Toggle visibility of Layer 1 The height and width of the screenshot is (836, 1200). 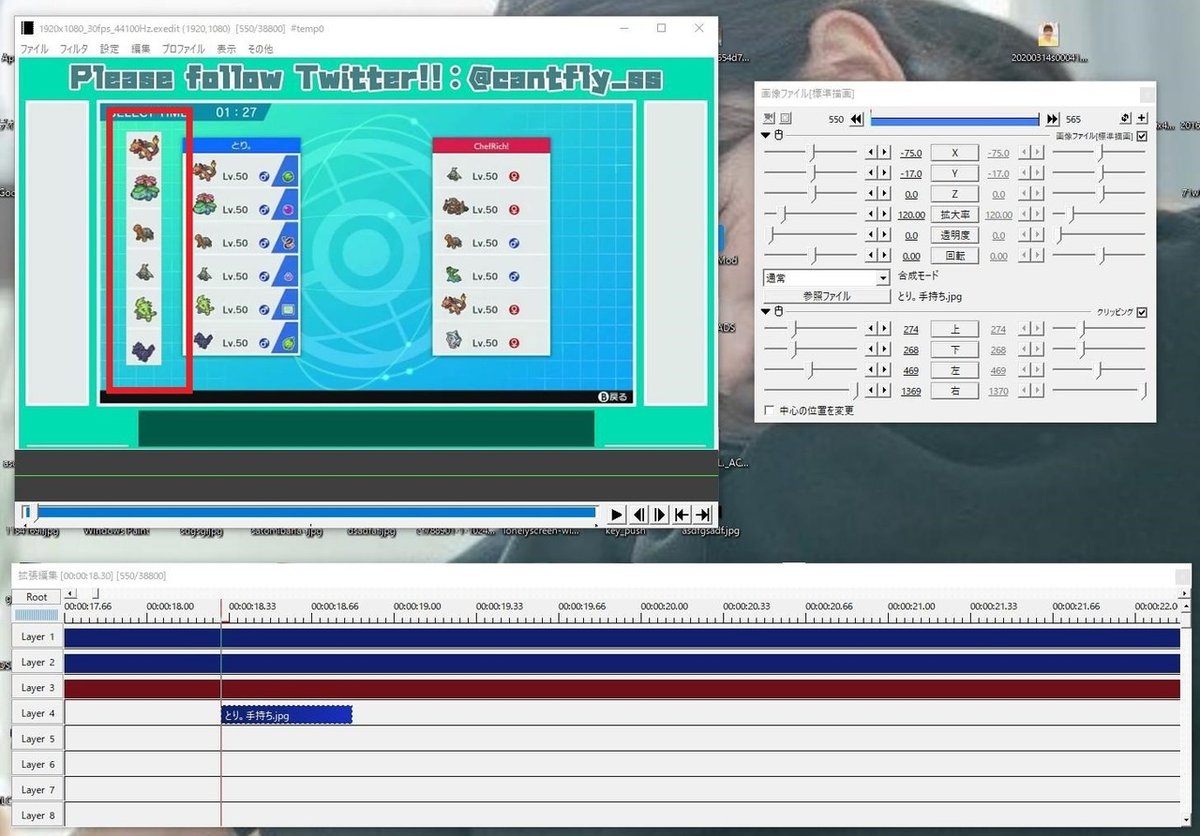click(x=38, y=637)
